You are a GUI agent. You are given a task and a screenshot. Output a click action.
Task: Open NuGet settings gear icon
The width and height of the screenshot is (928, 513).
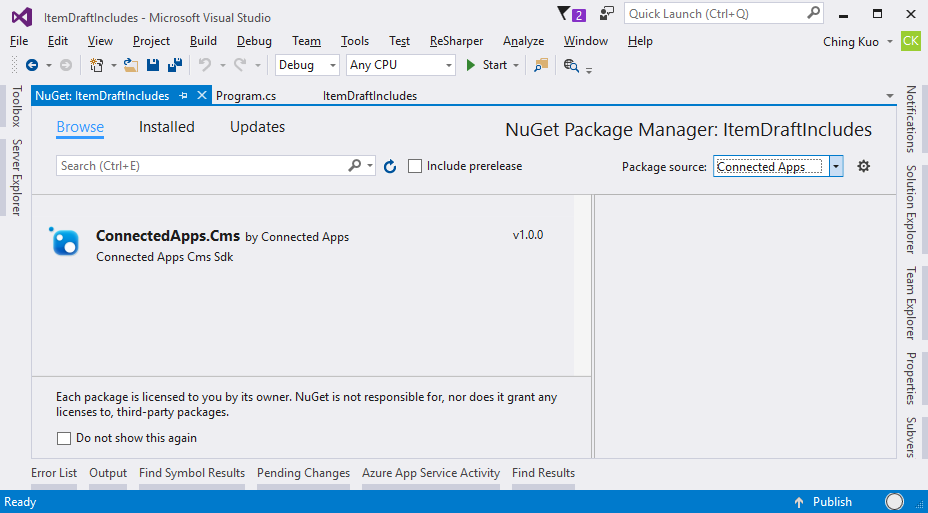(x=864, y=167)
